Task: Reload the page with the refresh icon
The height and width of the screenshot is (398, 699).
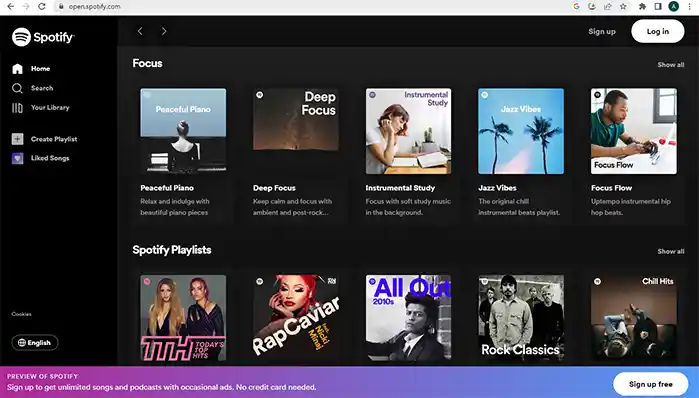Action: coord(41,6)
